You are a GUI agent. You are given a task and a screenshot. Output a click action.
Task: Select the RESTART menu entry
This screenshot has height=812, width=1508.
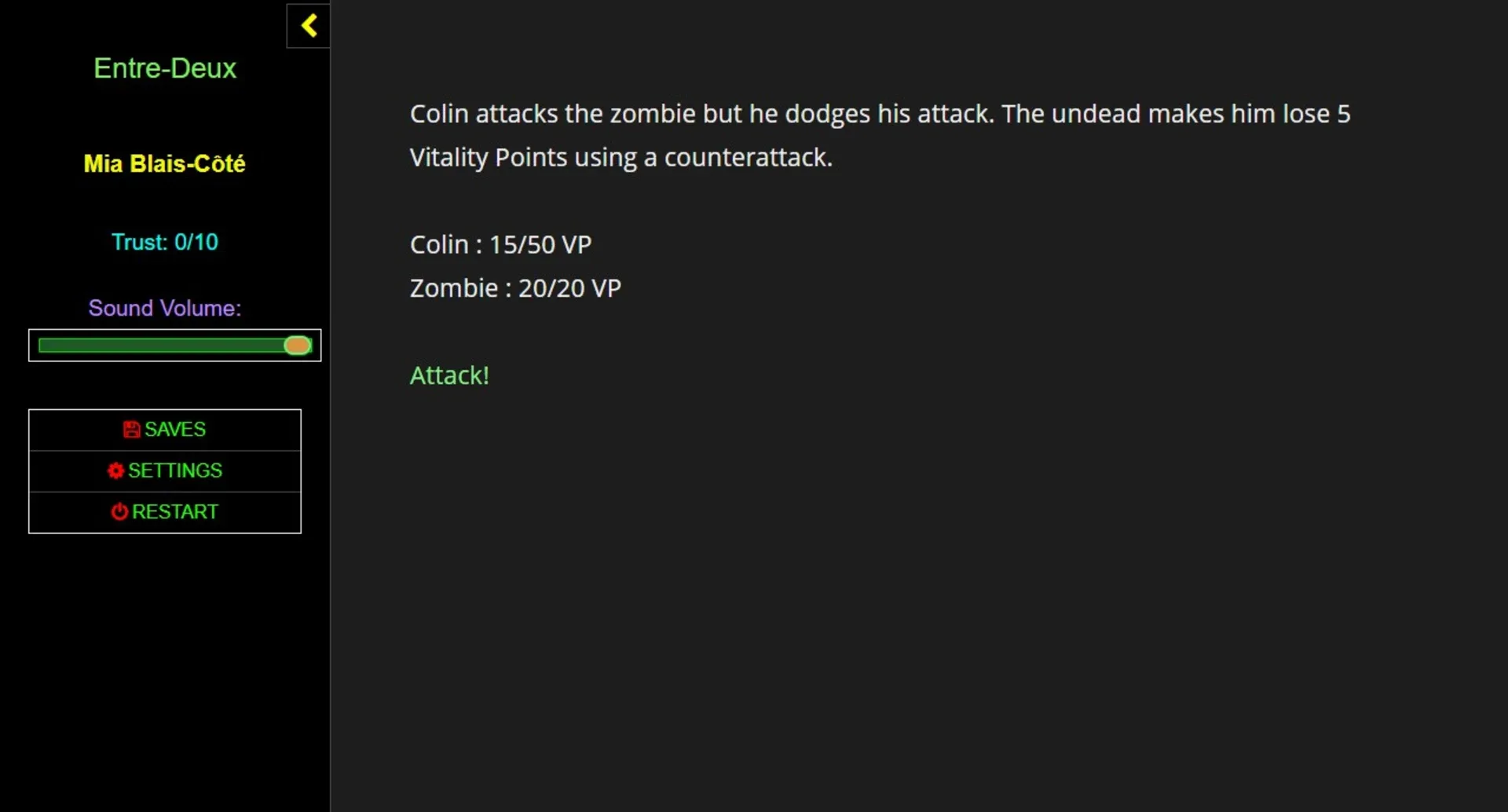(175, 512)
